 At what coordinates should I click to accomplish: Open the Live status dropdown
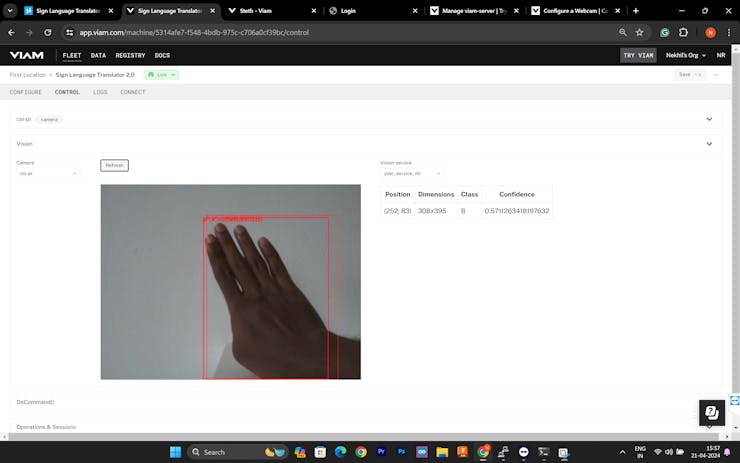pos(161,75)
